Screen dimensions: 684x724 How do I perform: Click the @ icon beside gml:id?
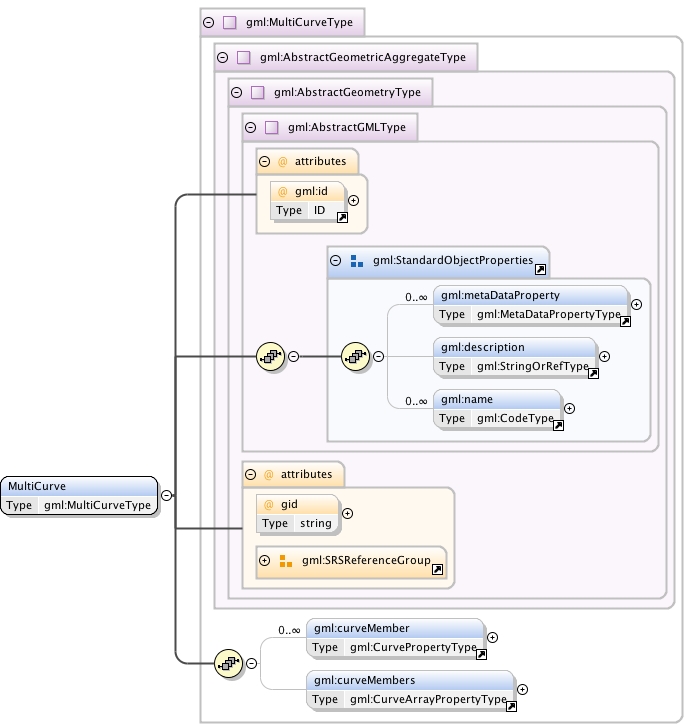coord(283,192)
